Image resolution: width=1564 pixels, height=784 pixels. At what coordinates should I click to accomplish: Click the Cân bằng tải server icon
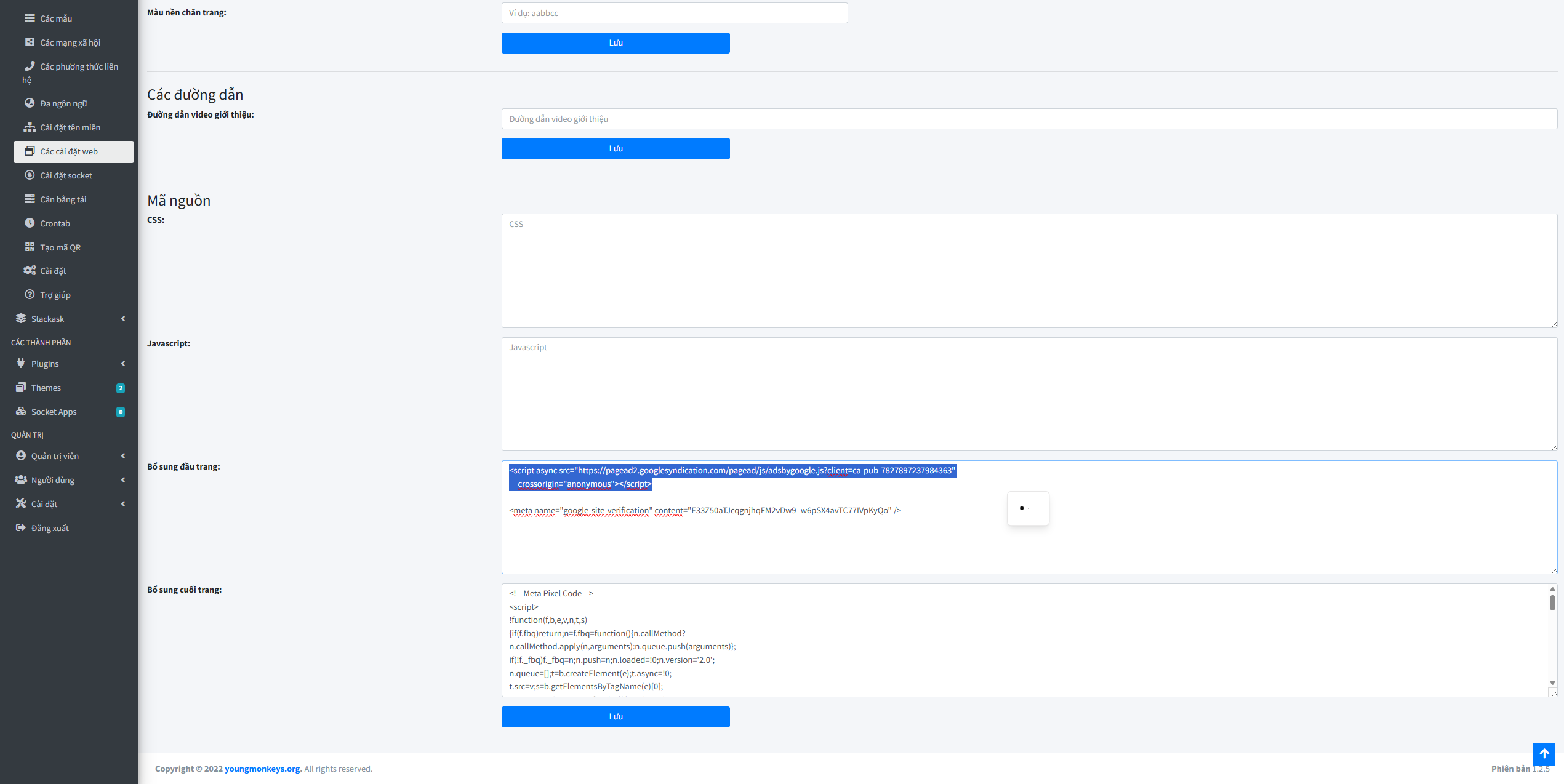click(30, 199)
